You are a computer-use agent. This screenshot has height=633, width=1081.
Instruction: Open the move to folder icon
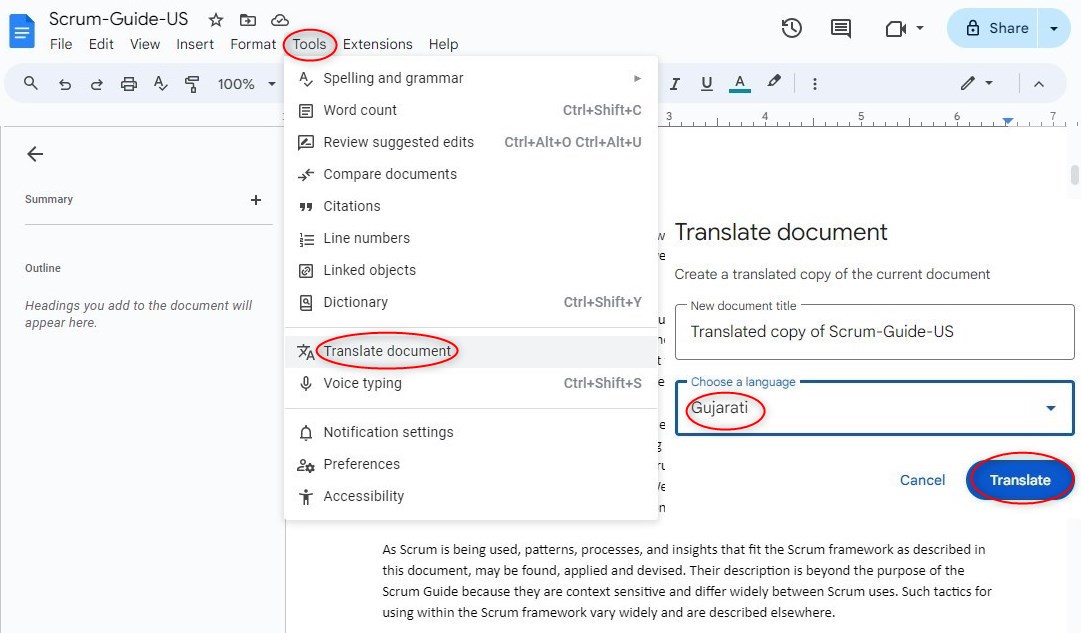click(247, 20)
